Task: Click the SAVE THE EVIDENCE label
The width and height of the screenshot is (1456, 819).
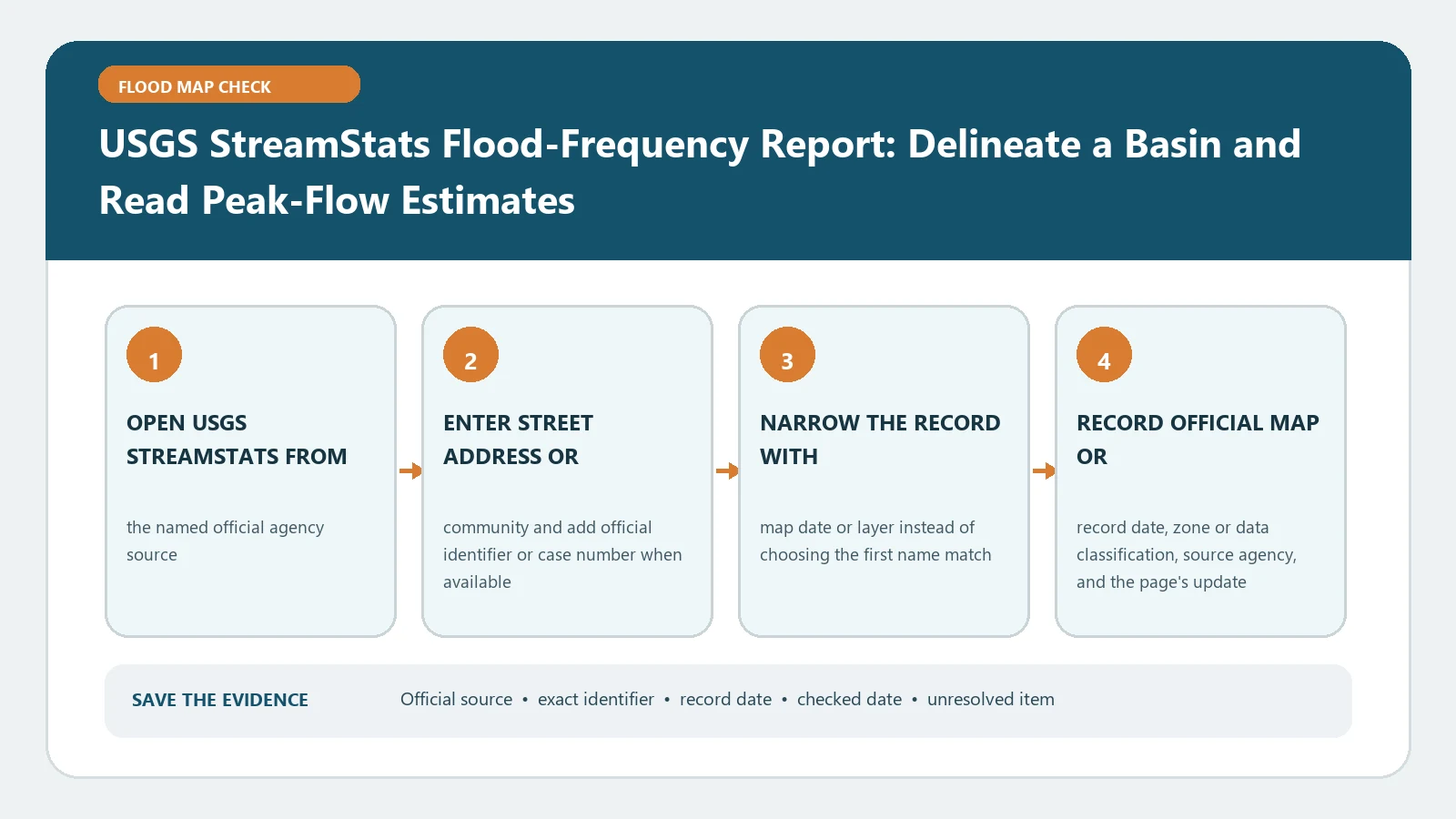Action: (x=220, y=700)
